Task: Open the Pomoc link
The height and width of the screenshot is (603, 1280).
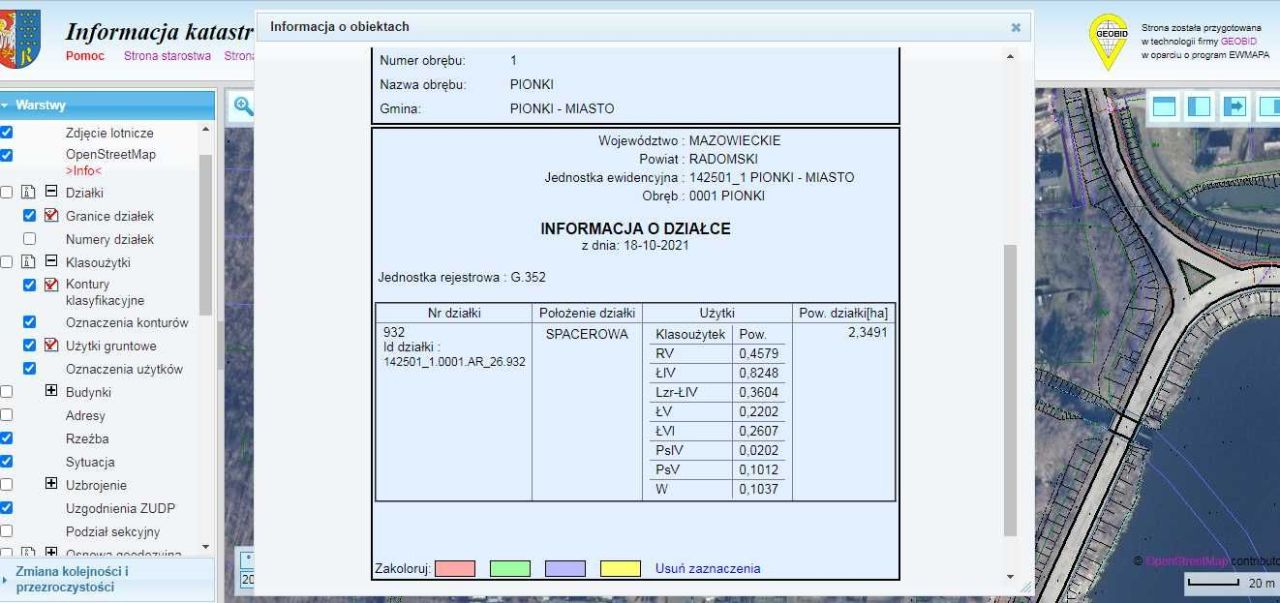Action: [85, 56]
